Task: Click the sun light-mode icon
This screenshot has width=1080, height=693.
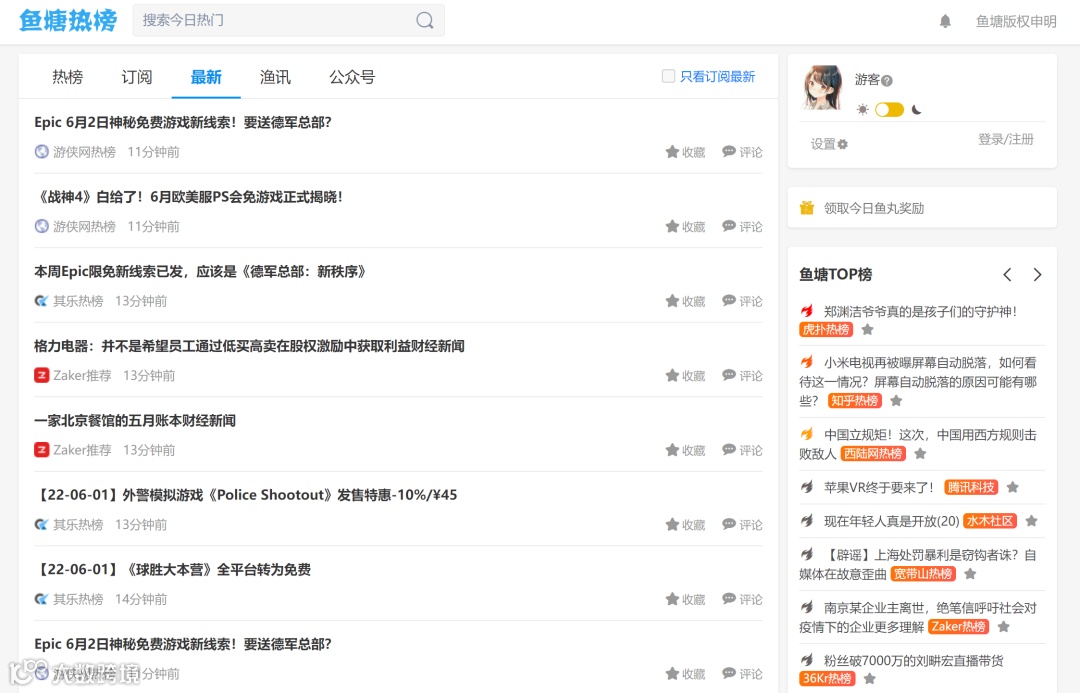Action: 862,110
